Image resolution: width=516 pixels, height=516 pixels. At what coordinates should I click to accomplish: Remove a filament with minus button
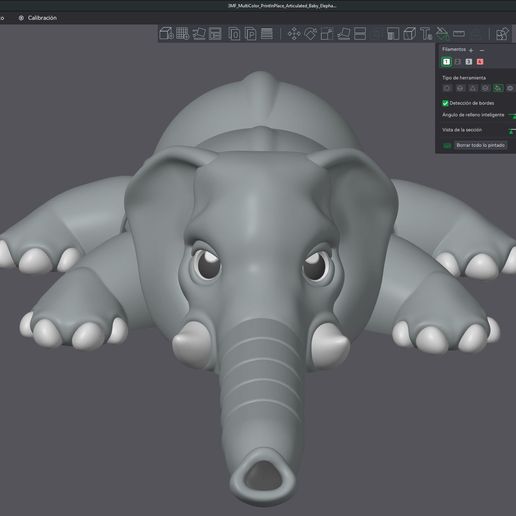click(482, 50)
